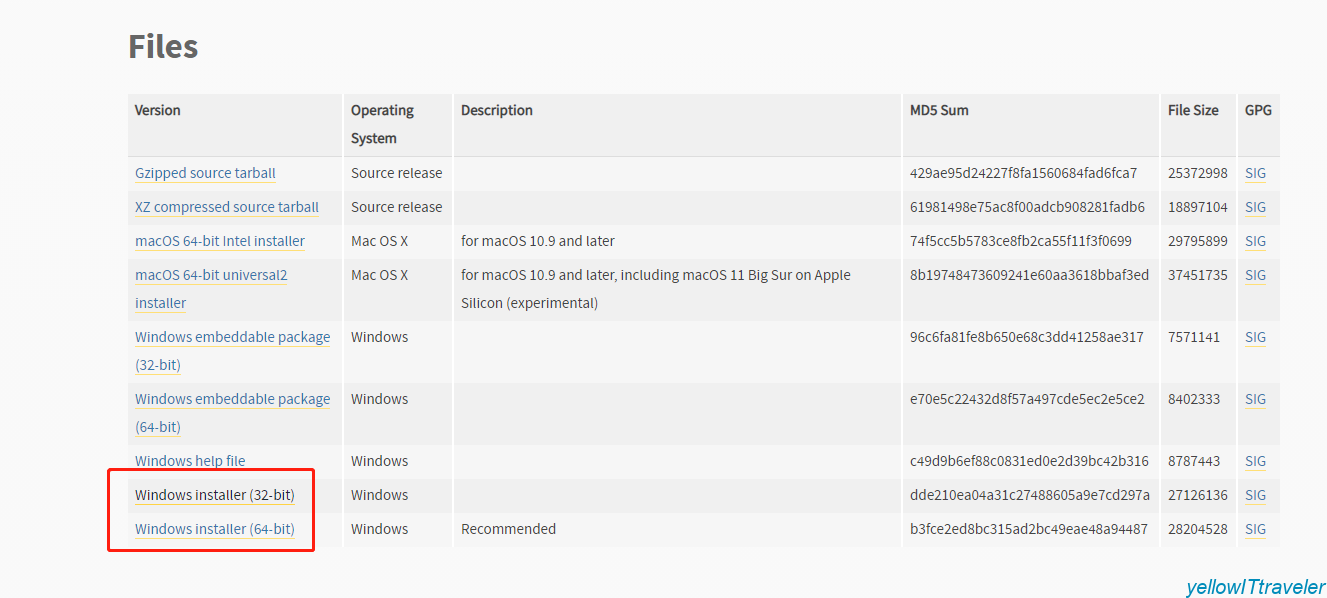Open the Windows help file link
The image size is (1327, 598).
(190, 461)
